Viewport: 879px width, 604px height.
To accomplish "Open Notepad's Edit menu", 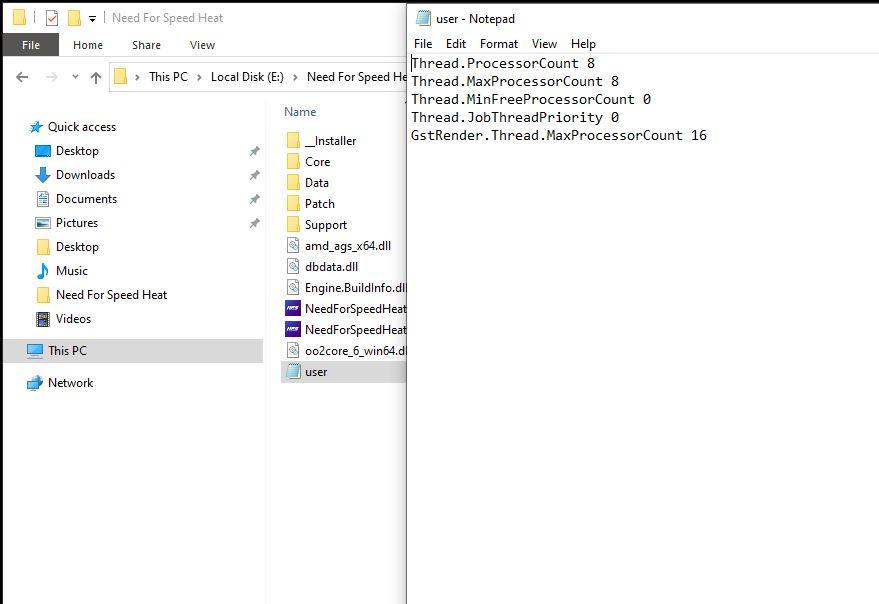I will [x=456, y=44].
